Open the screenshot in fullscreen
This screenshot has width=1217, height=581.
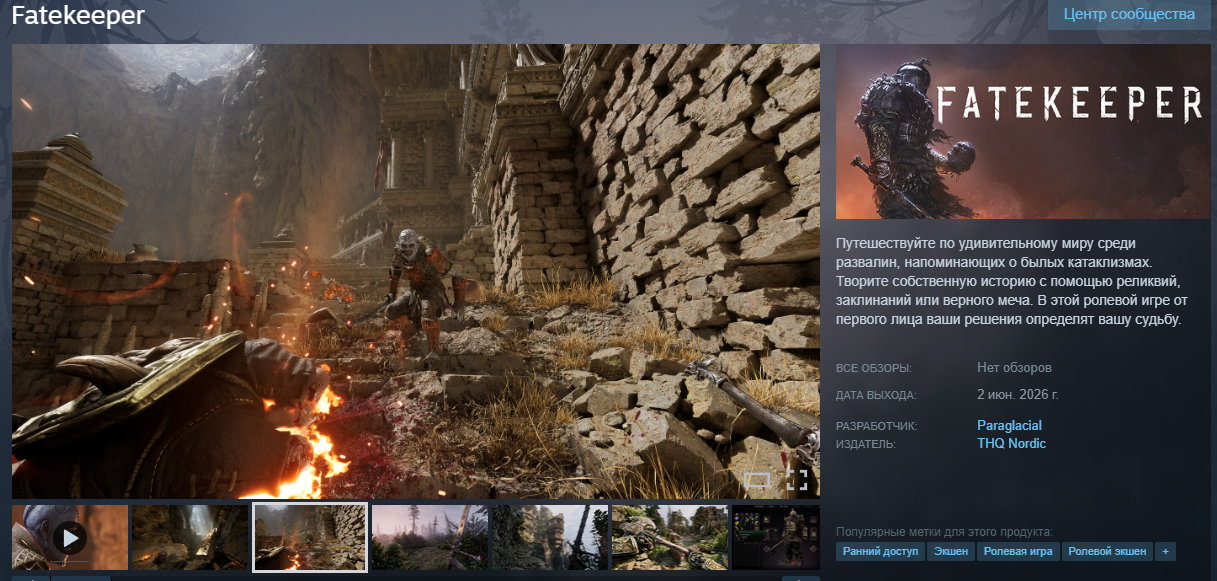click(797, 480)
